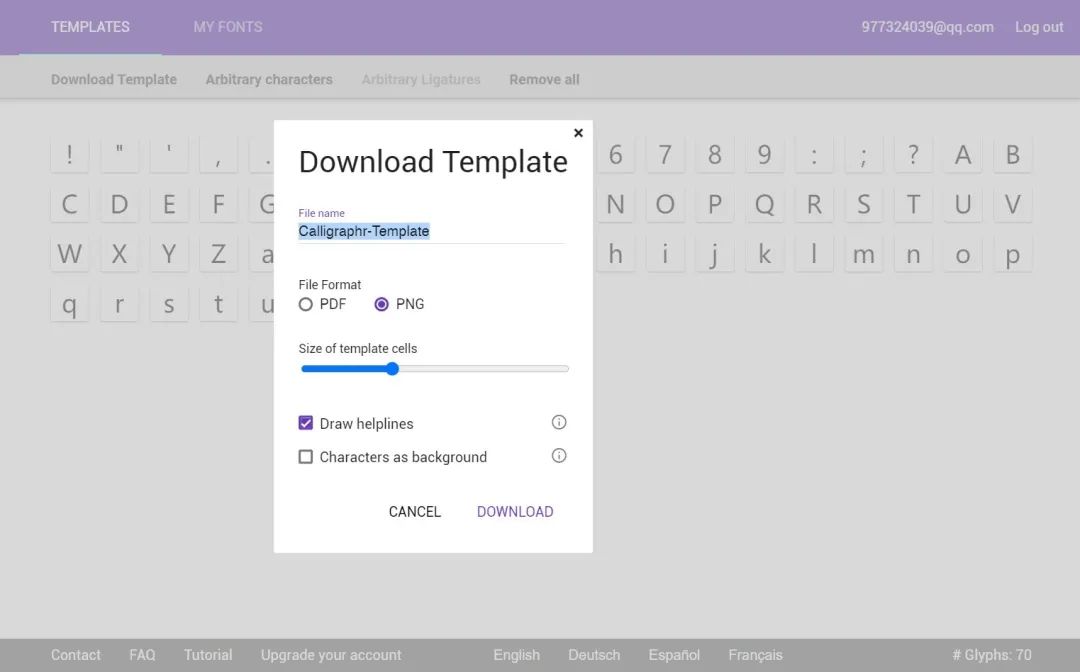
Task: Uncheck Draw helplines checkbox
Action: (306, 423)
